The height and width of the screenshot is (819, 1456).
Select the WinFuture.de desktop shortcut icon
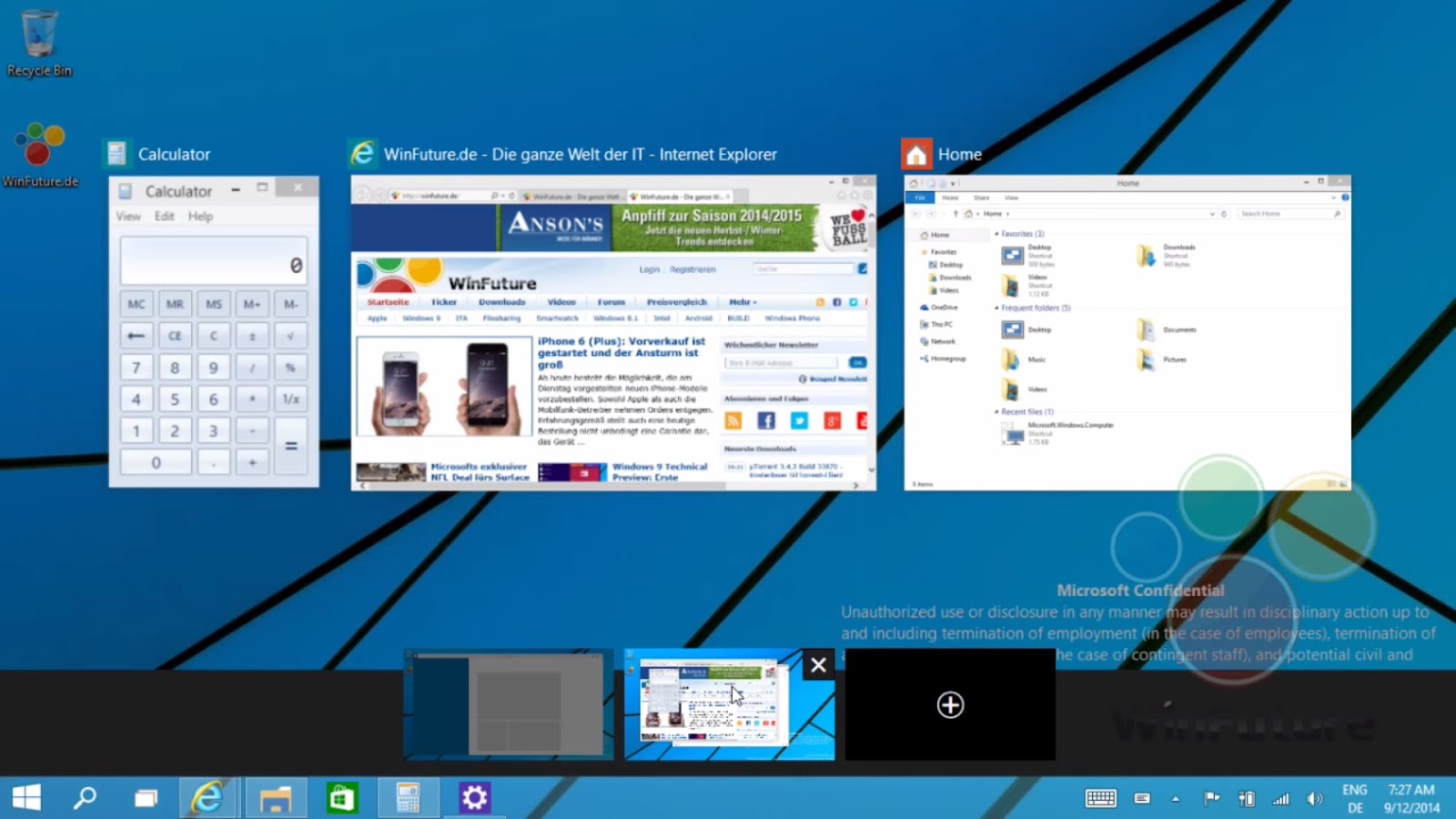pyautogui.click(x=39, y=155)
